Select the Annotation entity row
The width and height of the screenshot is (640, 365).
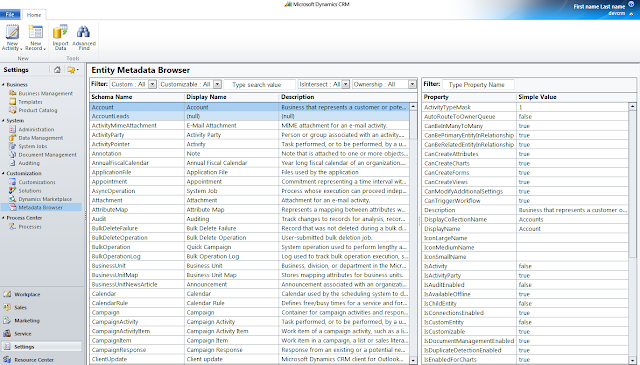(249, 154)
